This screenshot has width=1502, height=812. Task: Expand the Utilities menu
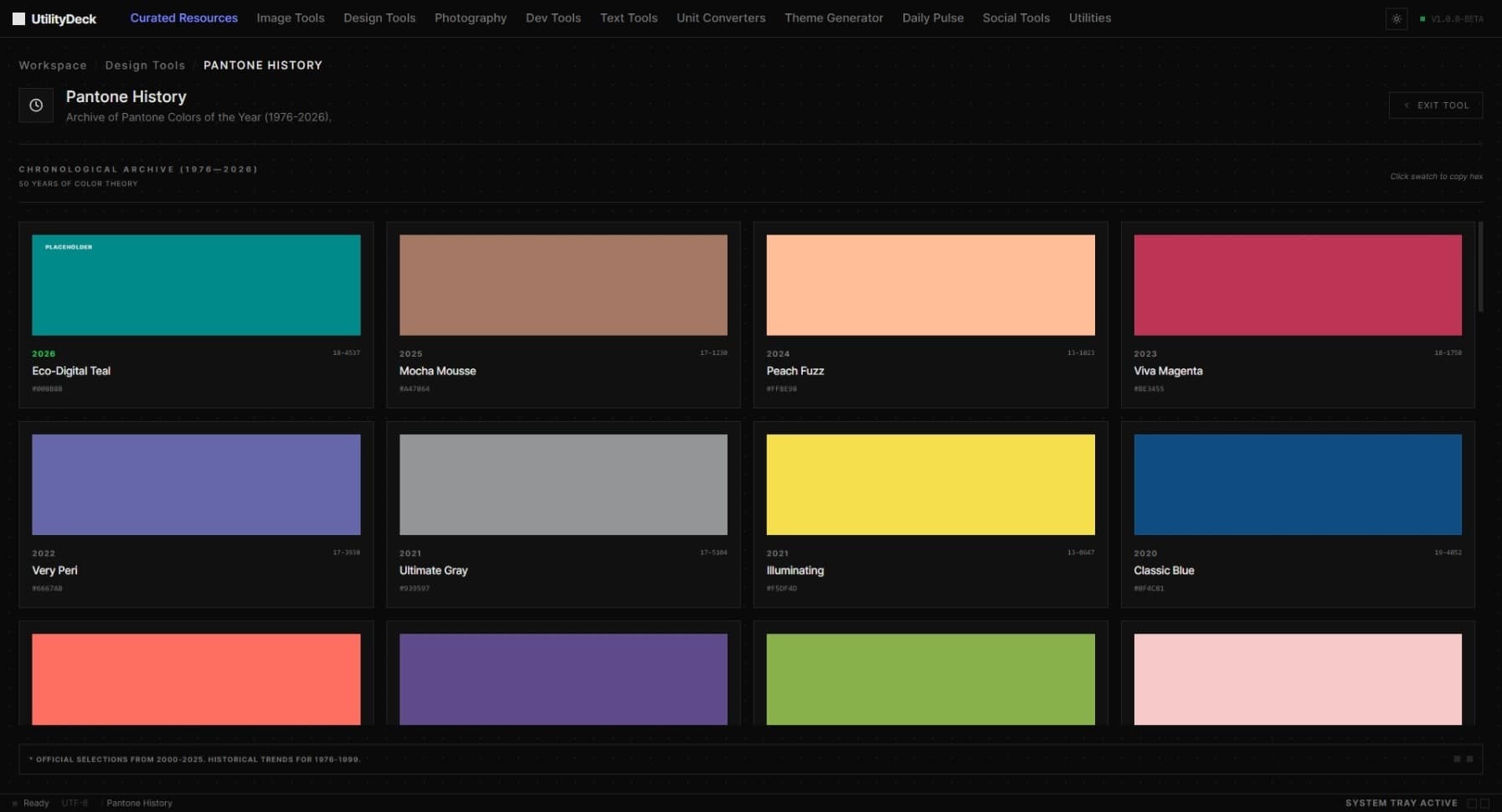1089,18
